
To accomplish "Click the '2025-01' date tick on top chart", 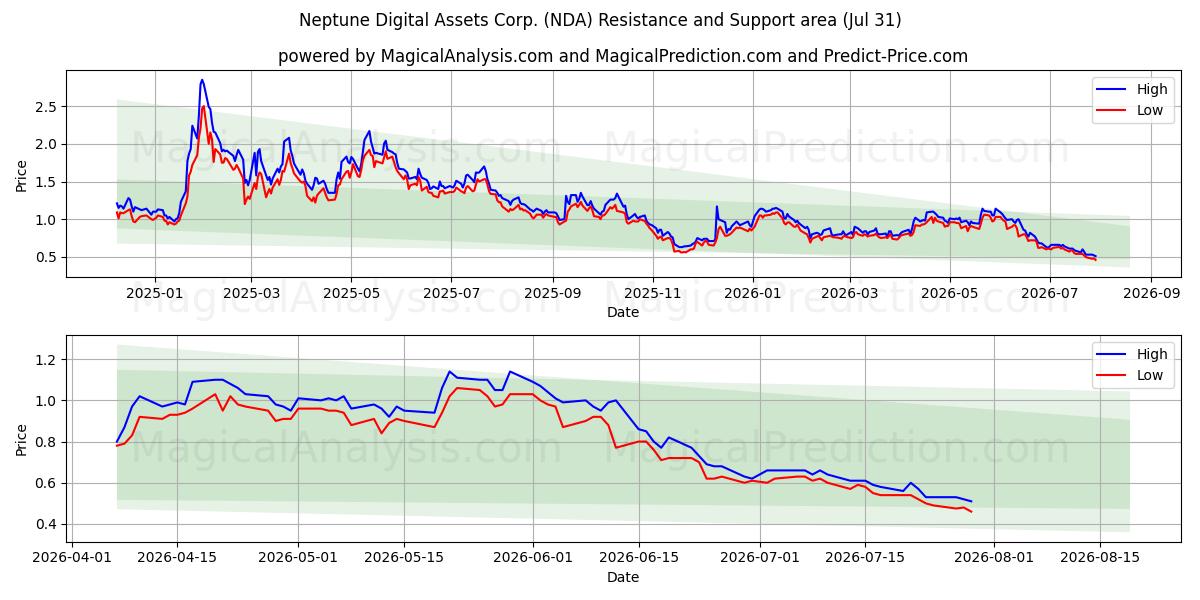I will 154,293.
